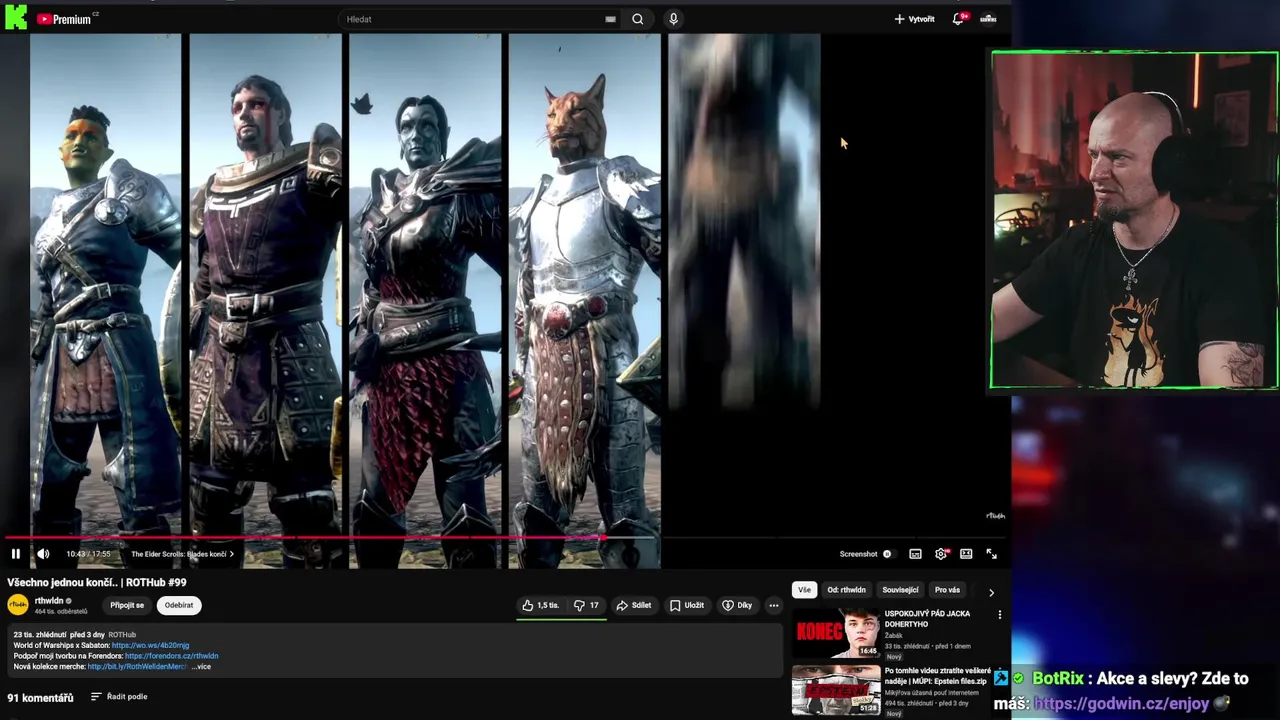The width and height of the screenshot is (1280, 720).
Task: Open the notifications bell
Action: pyautogui.click(x=958, y=19)
